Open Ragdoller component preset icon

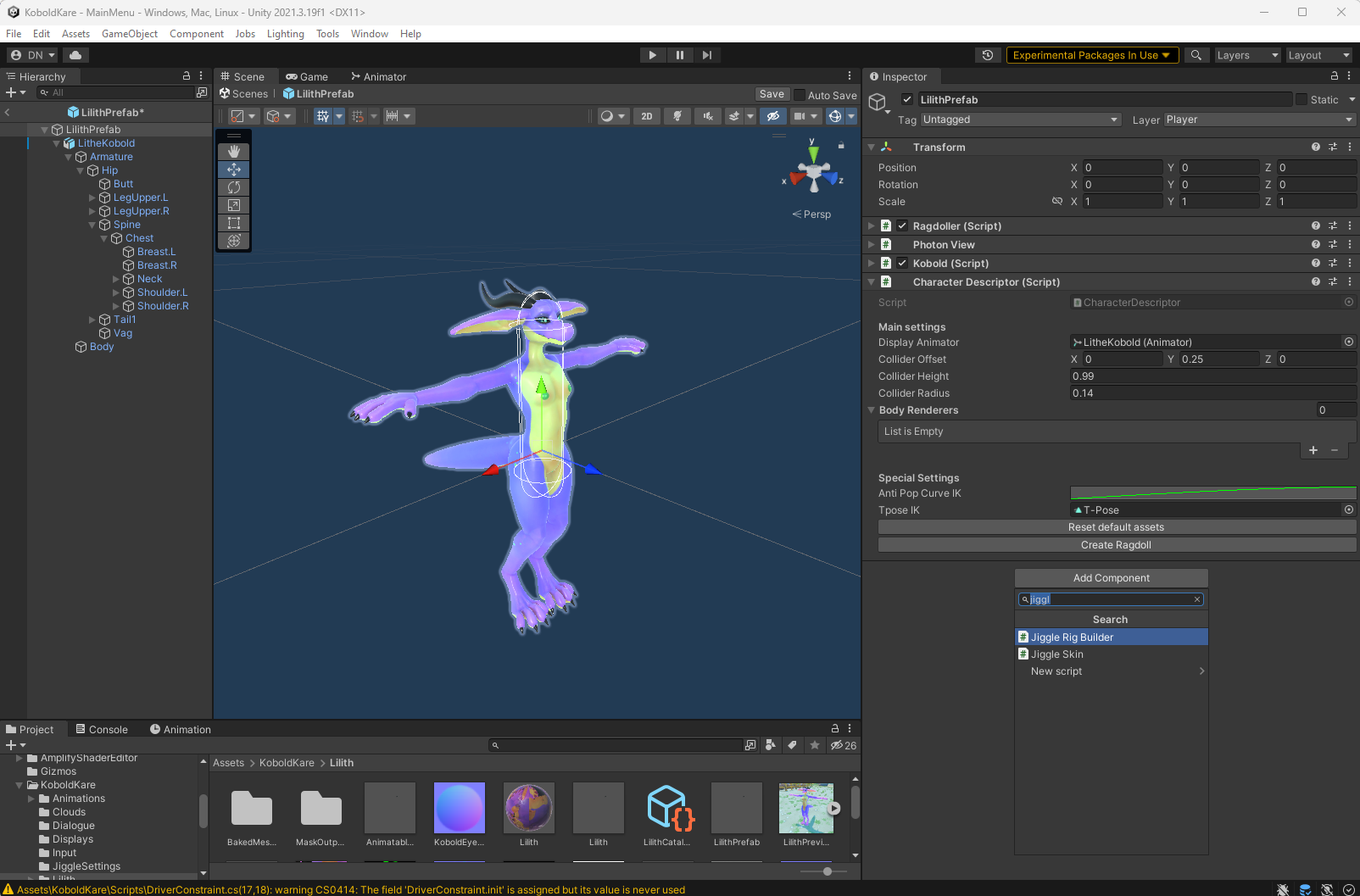point(1333,226)
